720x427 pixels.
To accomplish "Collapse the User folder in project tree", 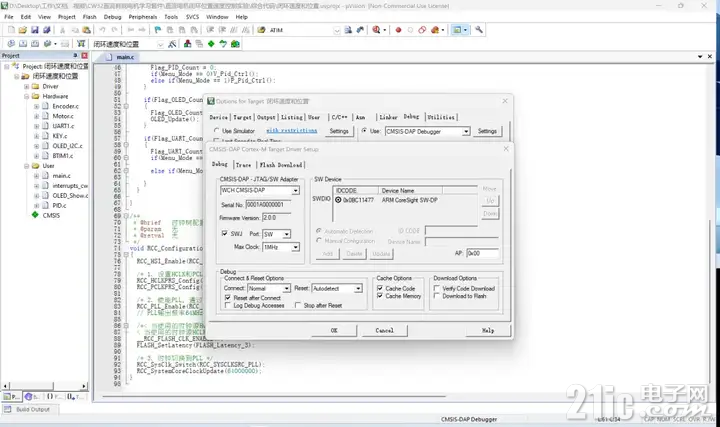I will click(27, 166).
